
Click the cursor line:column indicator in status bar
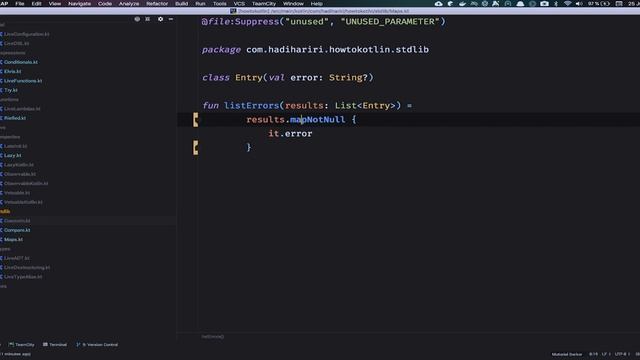[x=593, y=354]
